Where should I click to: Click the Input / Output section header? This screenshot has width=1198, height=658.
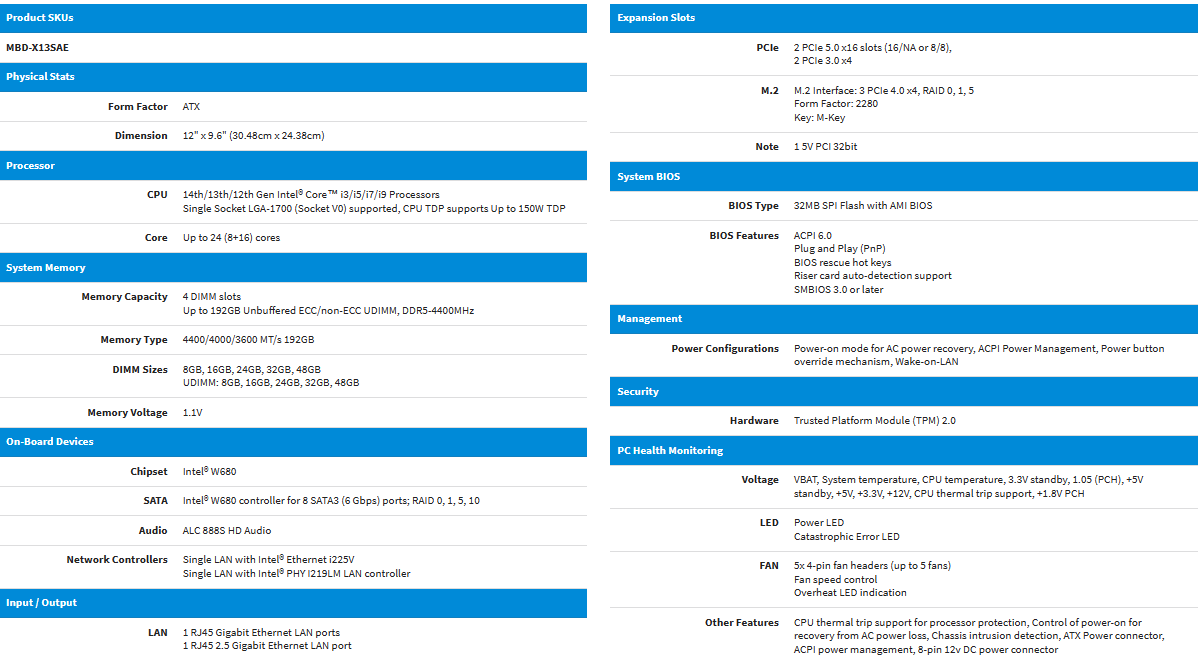tap(293, 603)
